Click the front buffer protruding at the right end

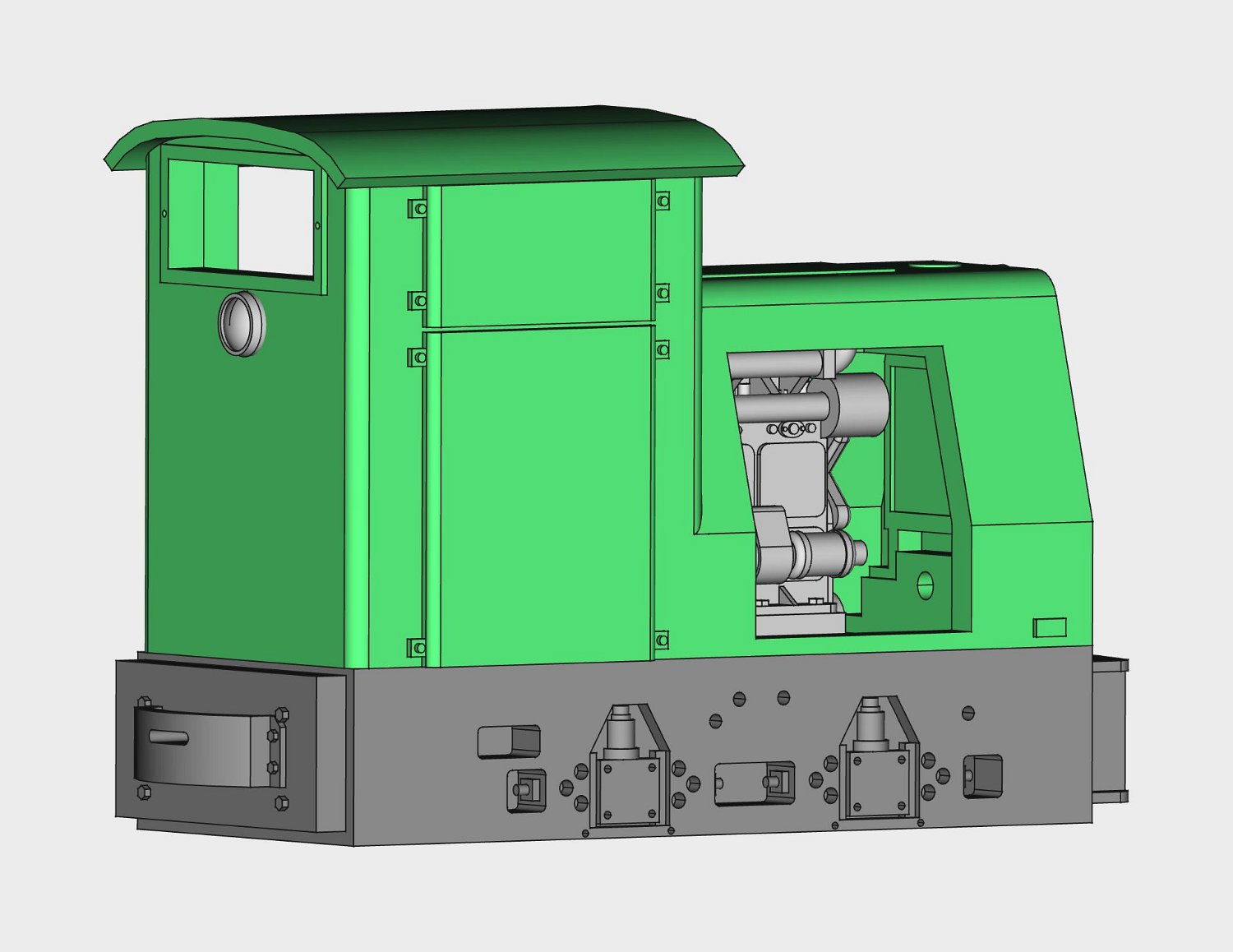(1110, 728)
